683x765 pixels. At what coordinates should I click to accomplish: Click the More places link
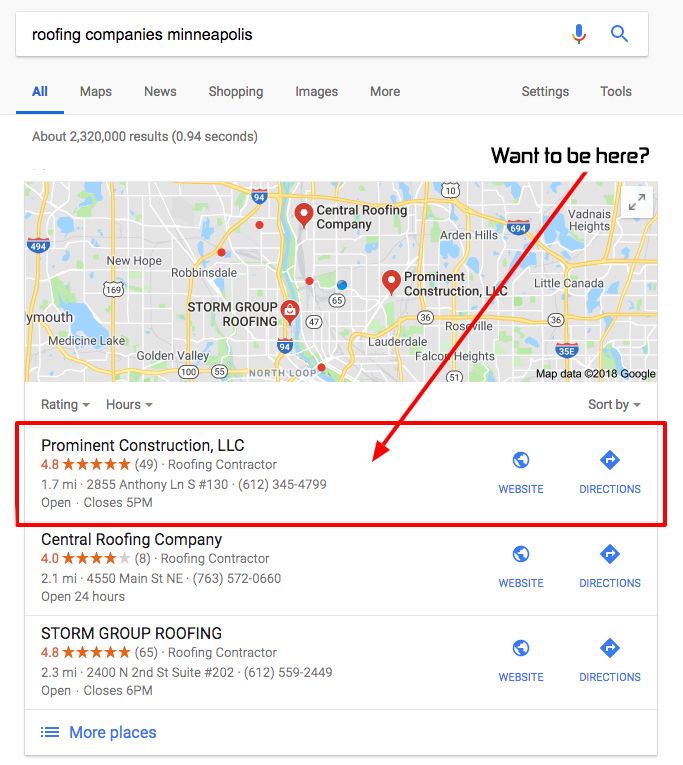[99, 732]
